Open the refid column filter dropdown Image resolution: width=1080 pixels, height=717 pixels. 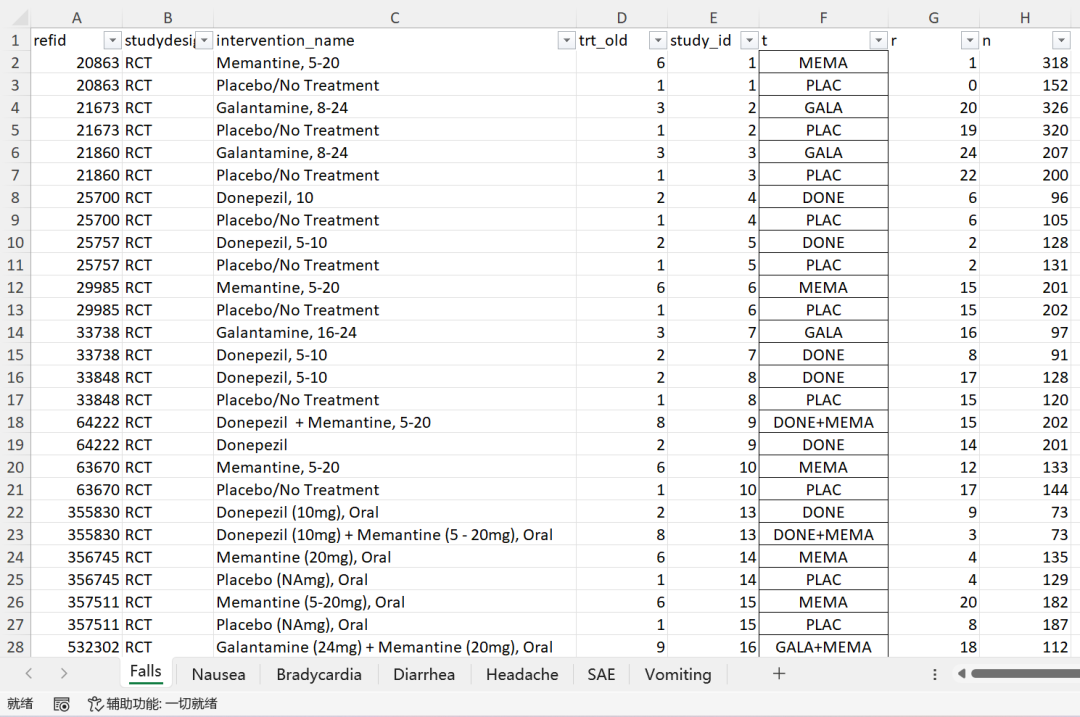[x=110, y=40]
